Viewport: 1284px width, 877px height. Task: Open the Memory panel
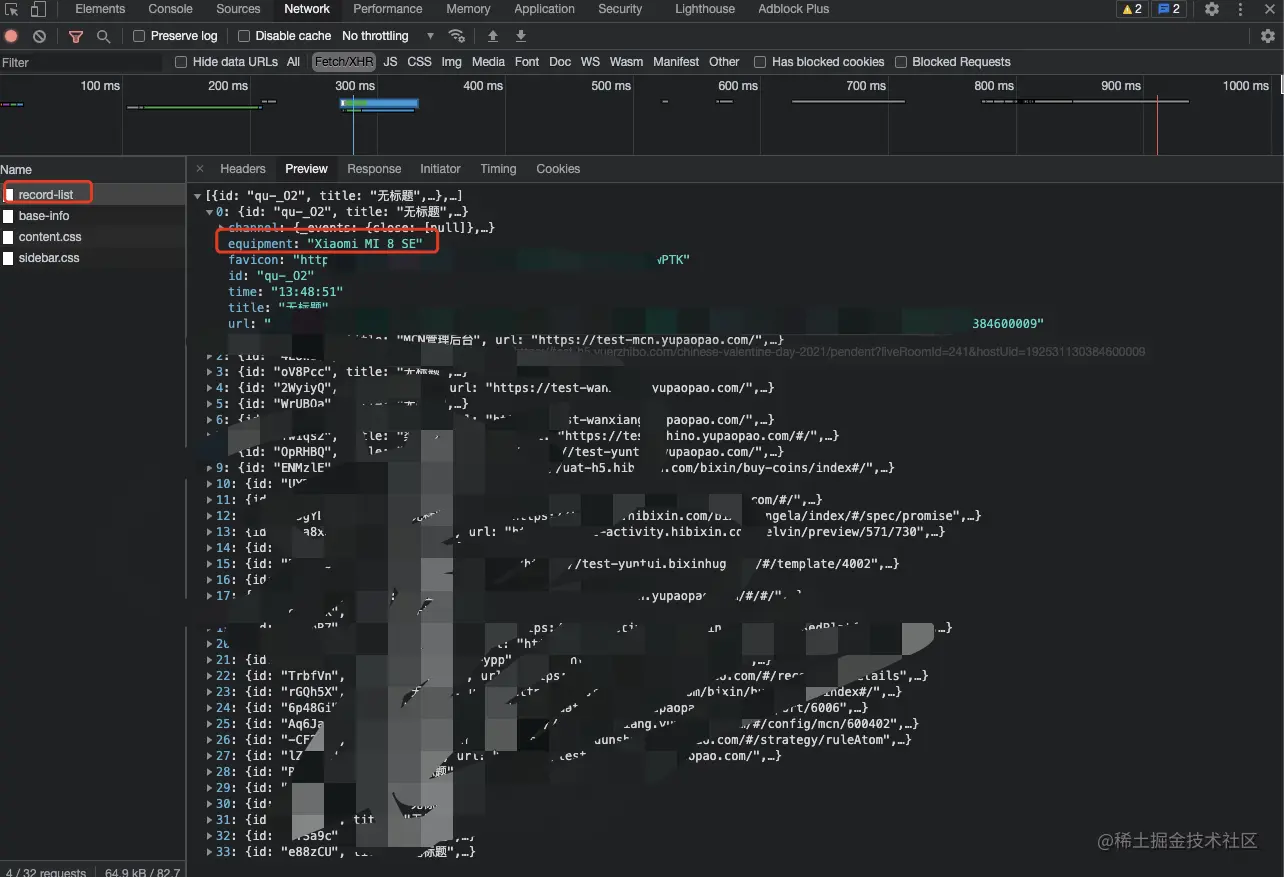(468, 9)
